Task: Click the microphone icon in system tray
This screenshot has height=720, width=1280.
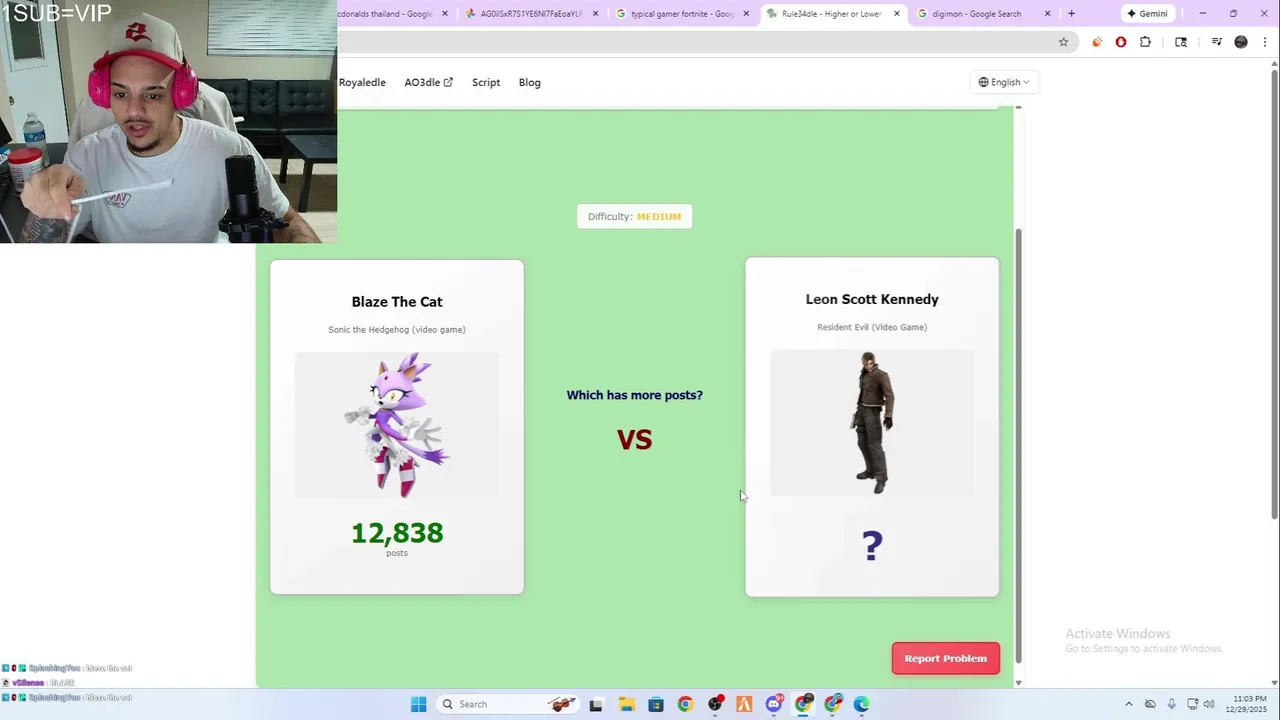Action: click(x=1171, y=704)
